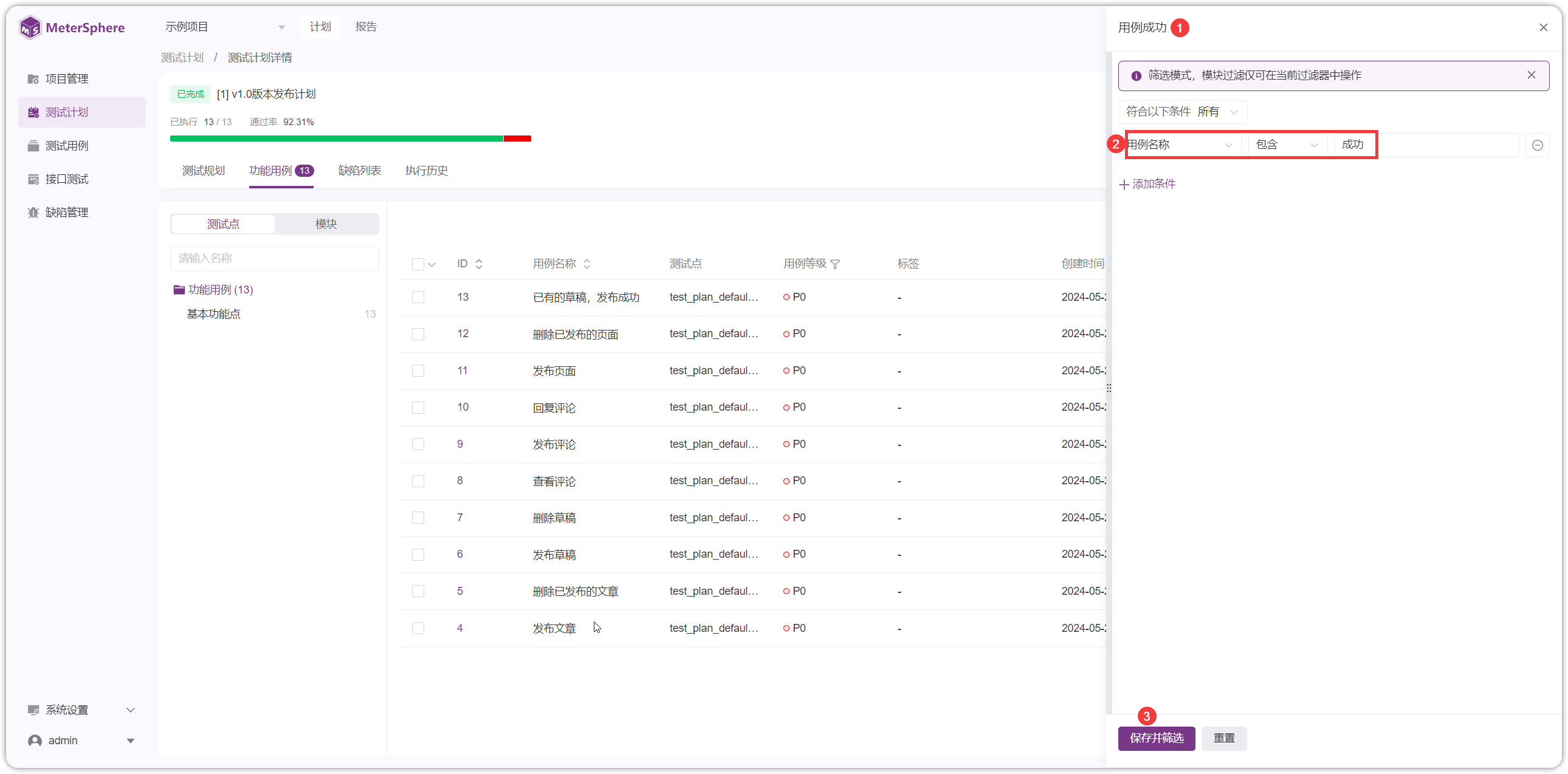Go to 测试计划 breadcrumb link
Viewport: 1568px width, 774px height.
182,58
